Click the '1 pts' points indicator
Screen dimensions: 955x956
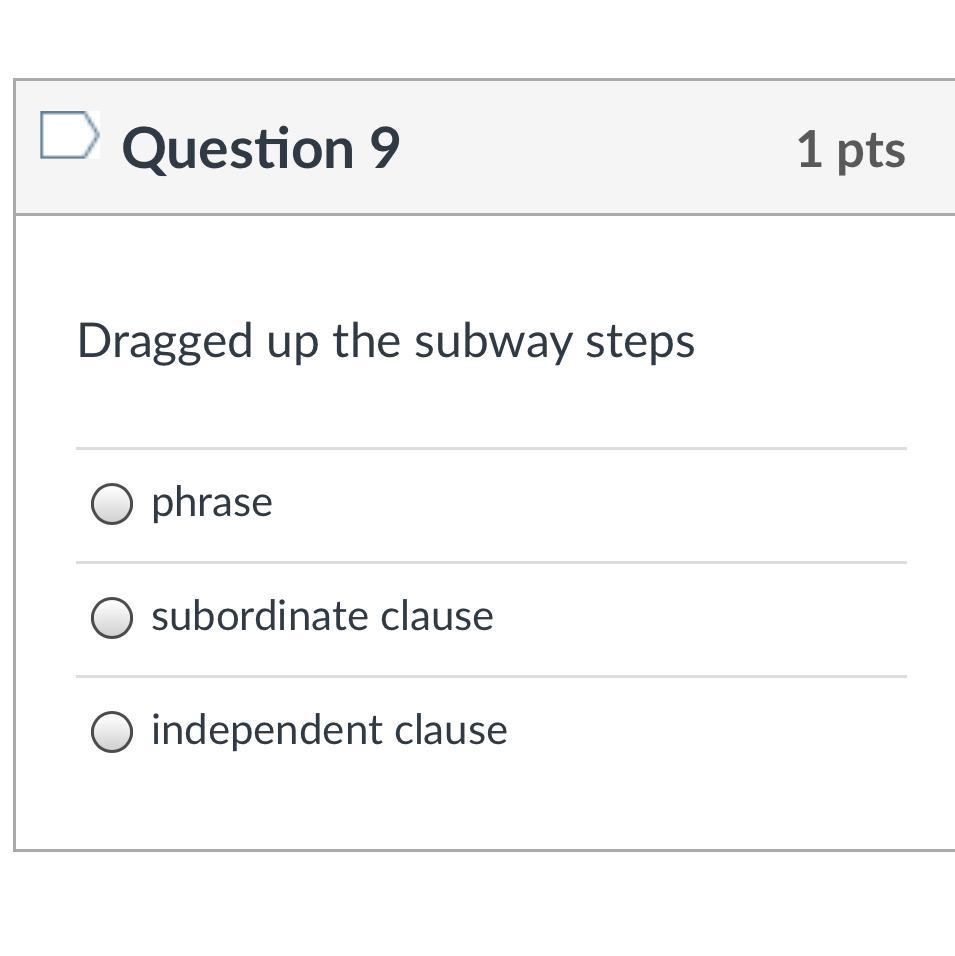tap(850, 150)
